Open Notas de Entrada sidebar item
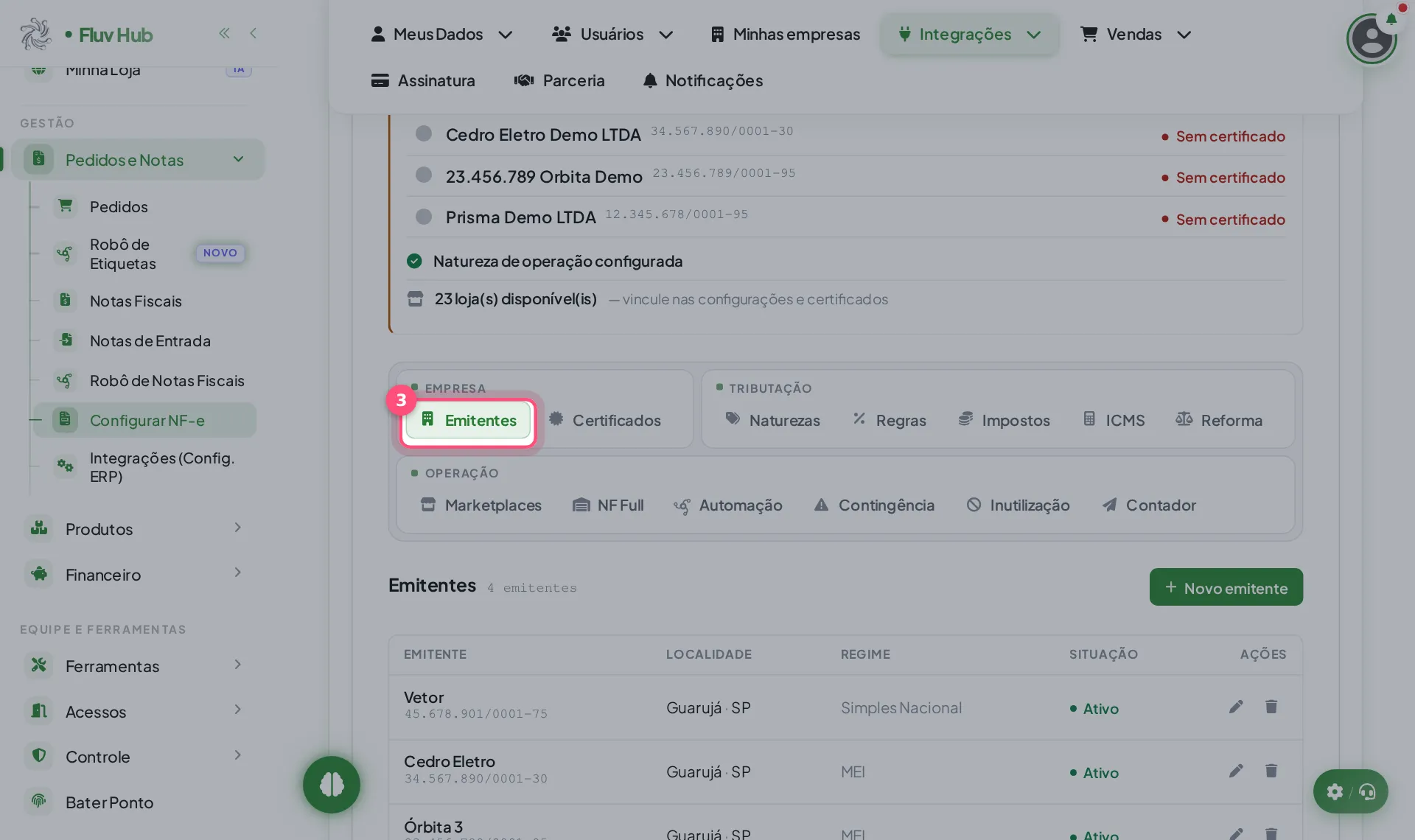The image size is (1415, 840). click(150, 341)
